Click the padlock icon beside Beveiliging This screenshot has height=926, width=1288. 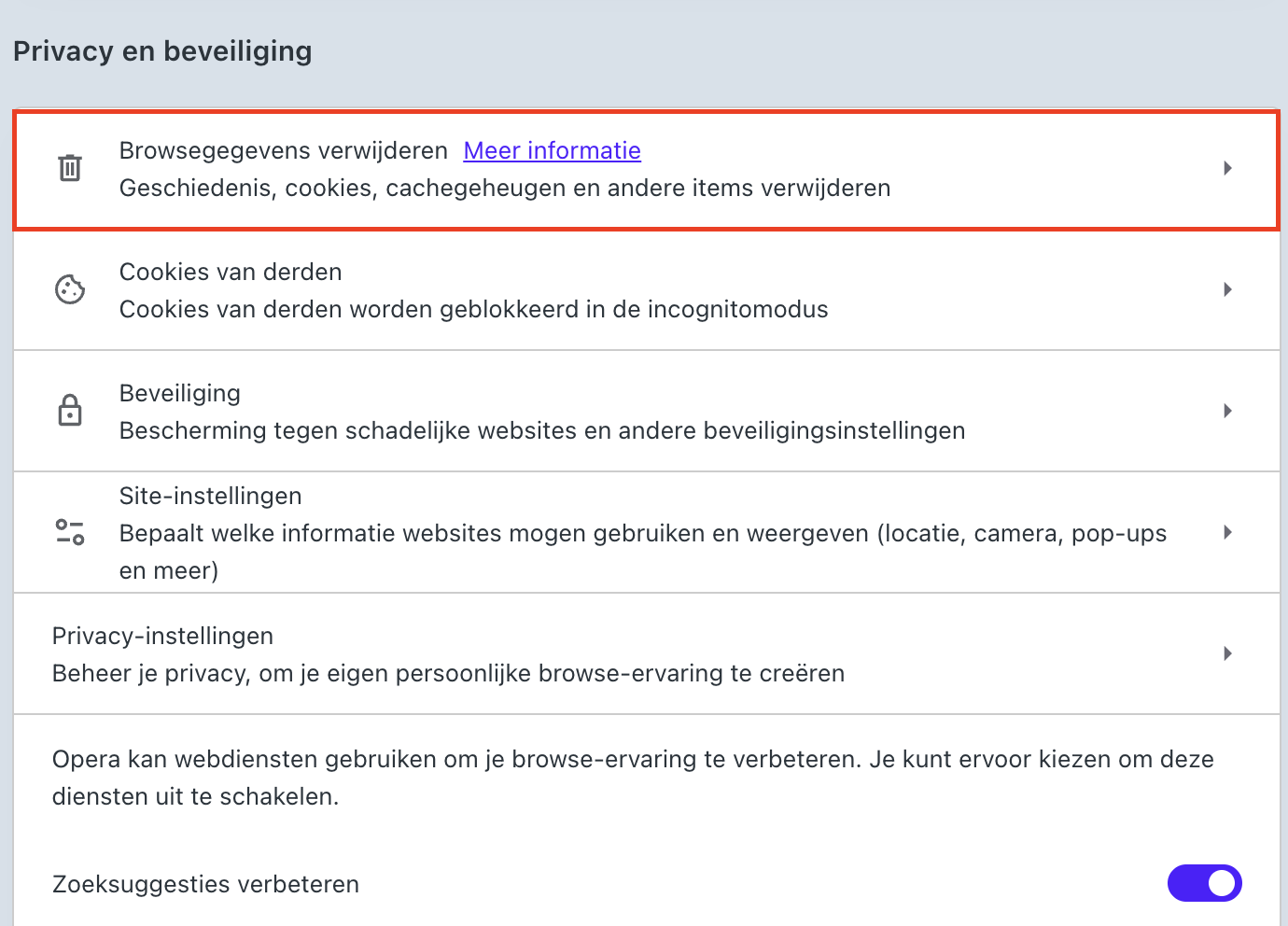coord(70,411)
